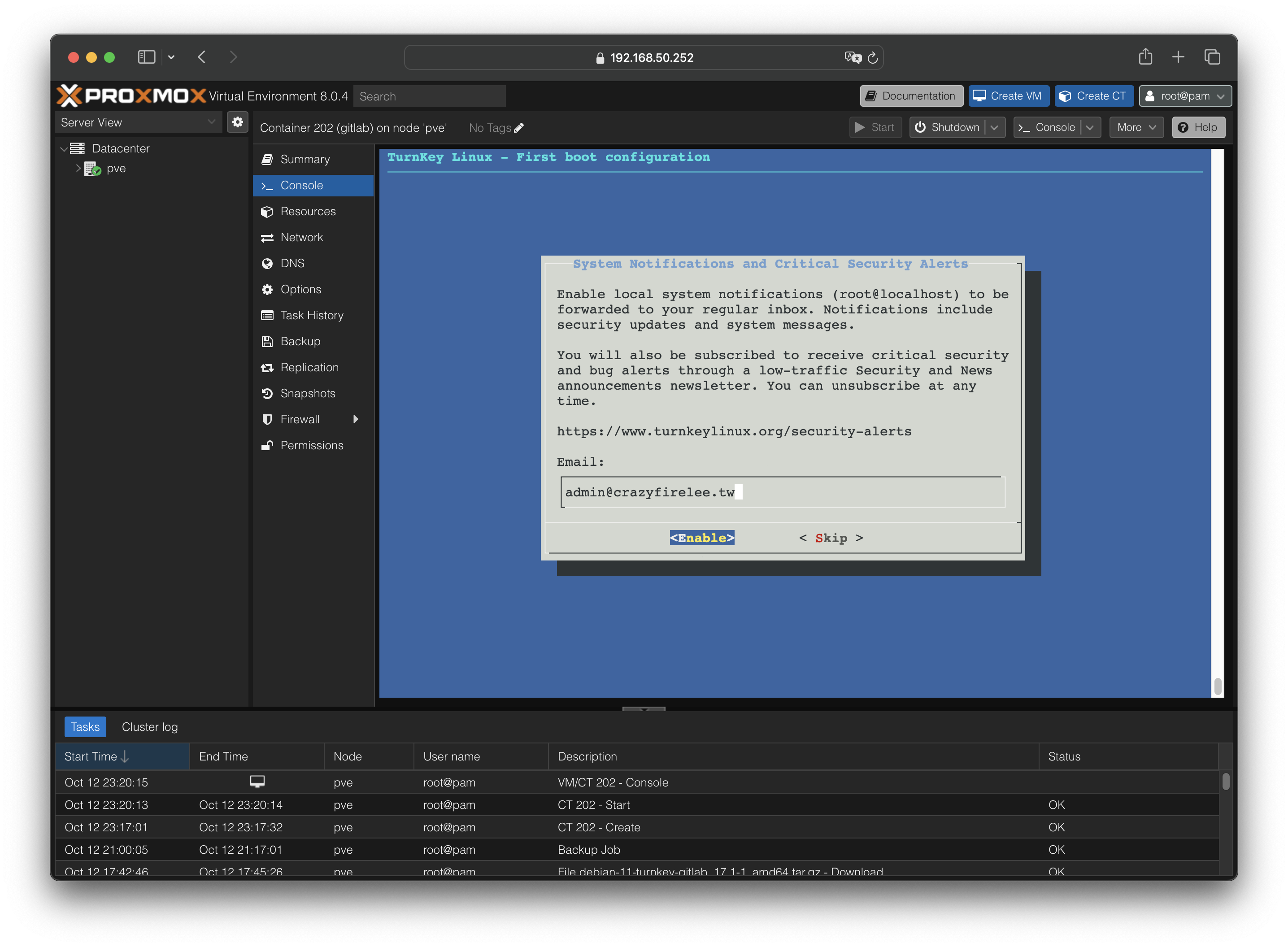
Task: Switch to the Cluster log tab
Action: coord(150,727)
